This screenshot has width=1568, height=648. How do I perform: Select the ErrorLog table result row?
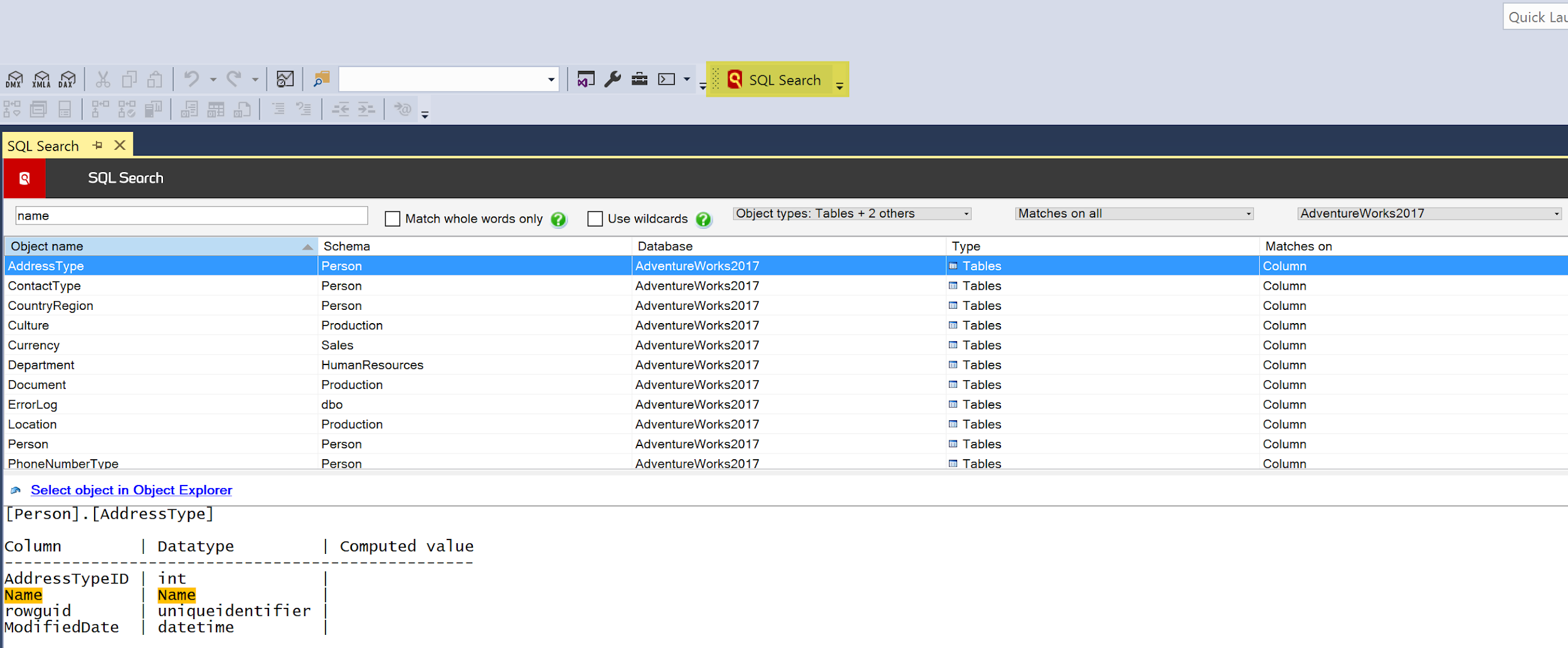[x=786, y=405]
